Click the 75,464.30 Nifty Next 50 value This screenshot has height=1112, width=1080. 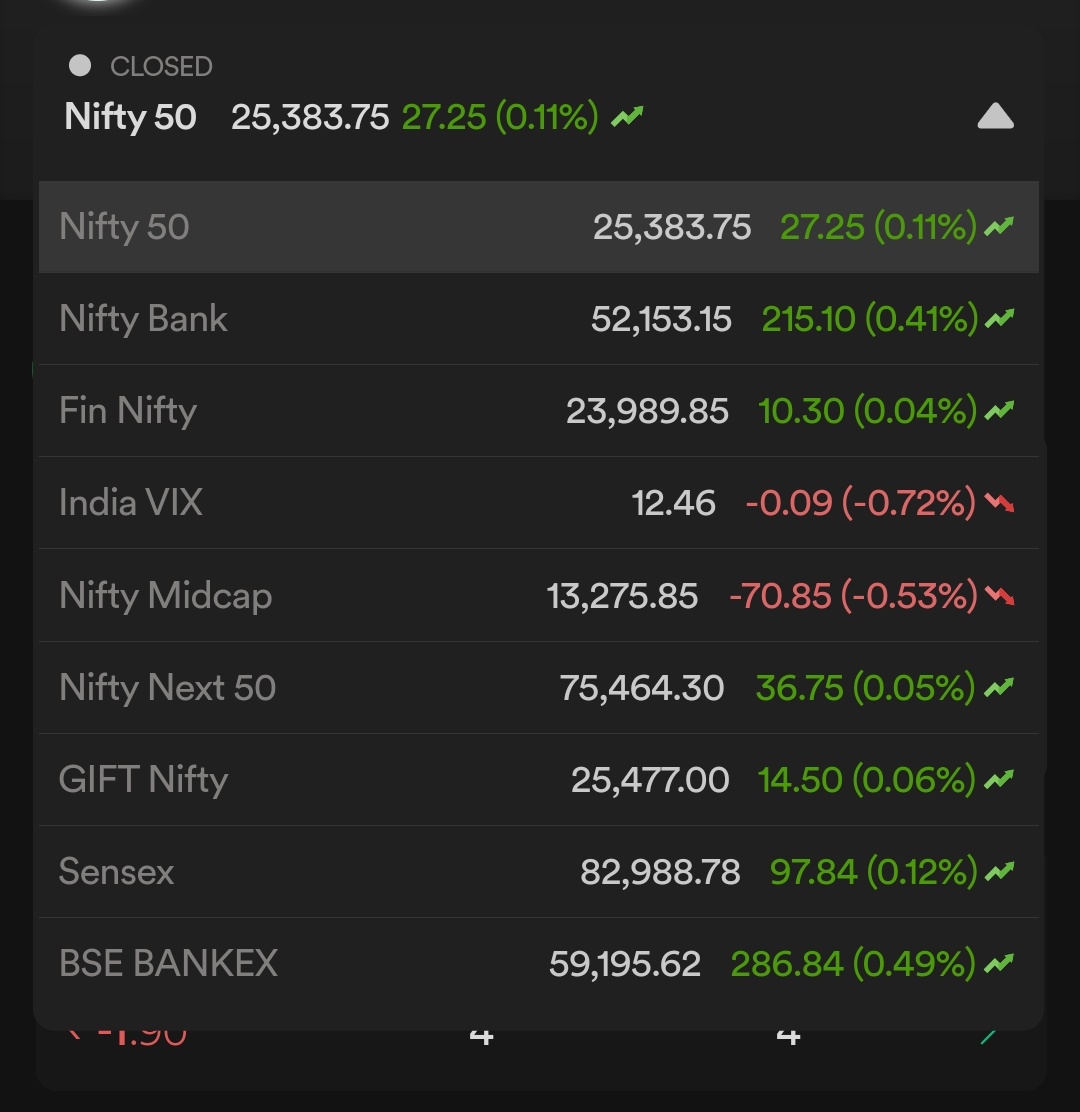click(x=642, y=688)
